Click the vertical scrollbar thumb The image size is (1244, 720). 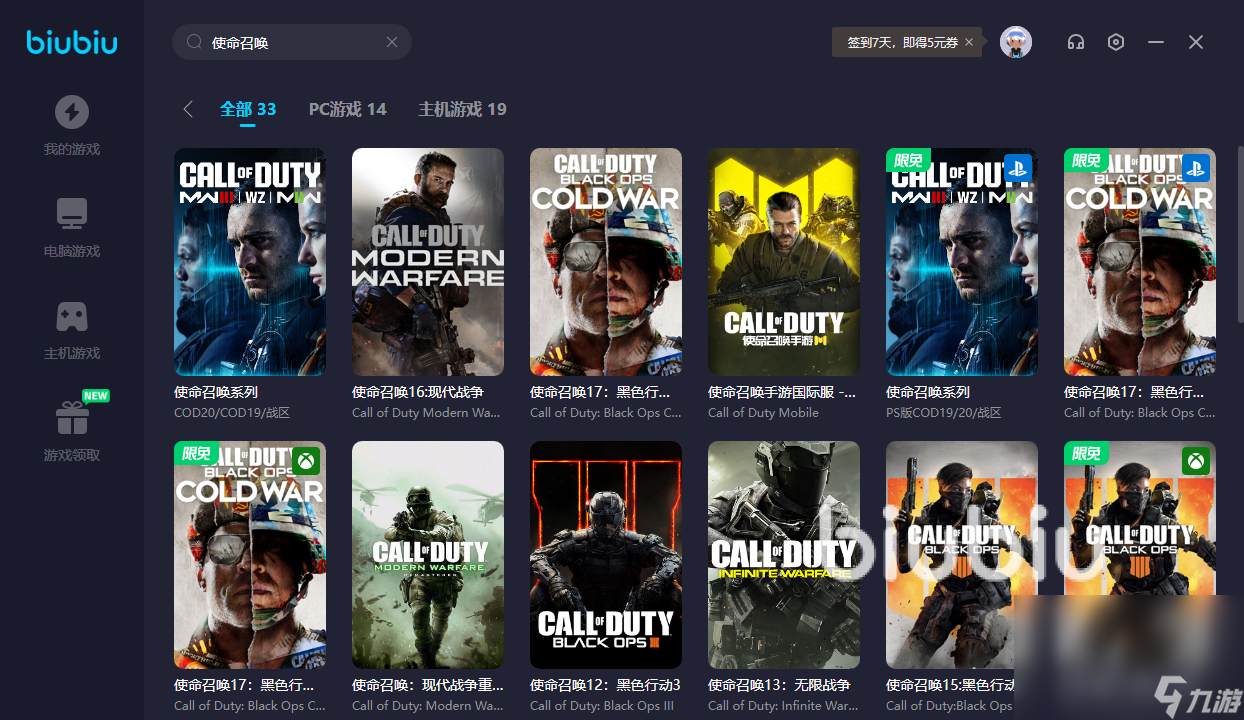1240,235
